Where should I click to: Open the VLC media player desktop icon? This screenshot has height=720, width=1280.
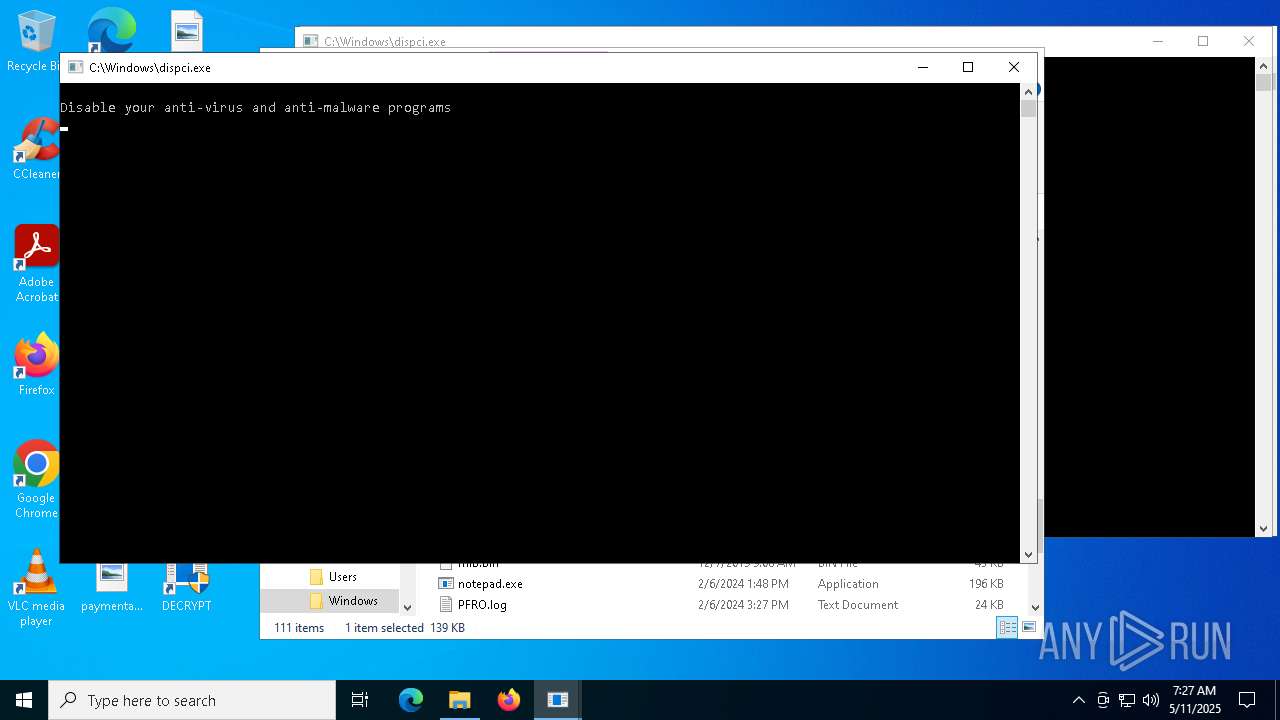tap(36, 588)
